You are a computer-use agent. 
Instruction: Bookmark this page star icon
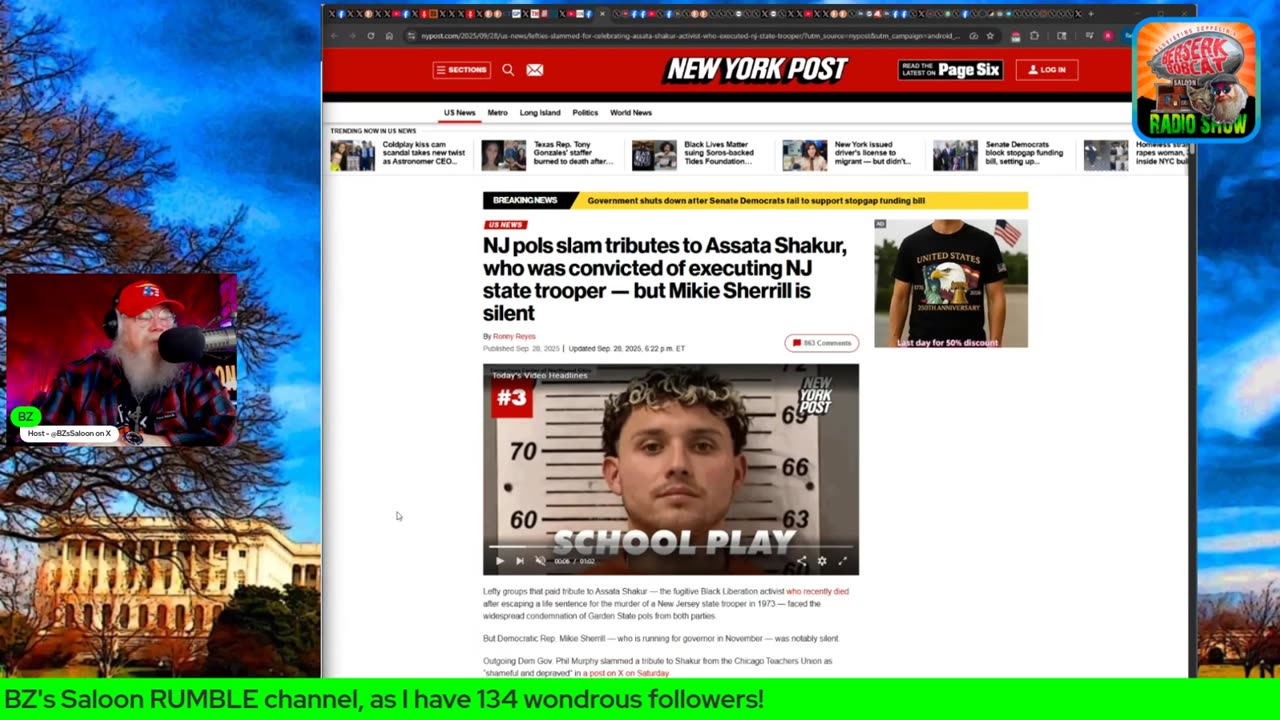click(x=990, y=36)
